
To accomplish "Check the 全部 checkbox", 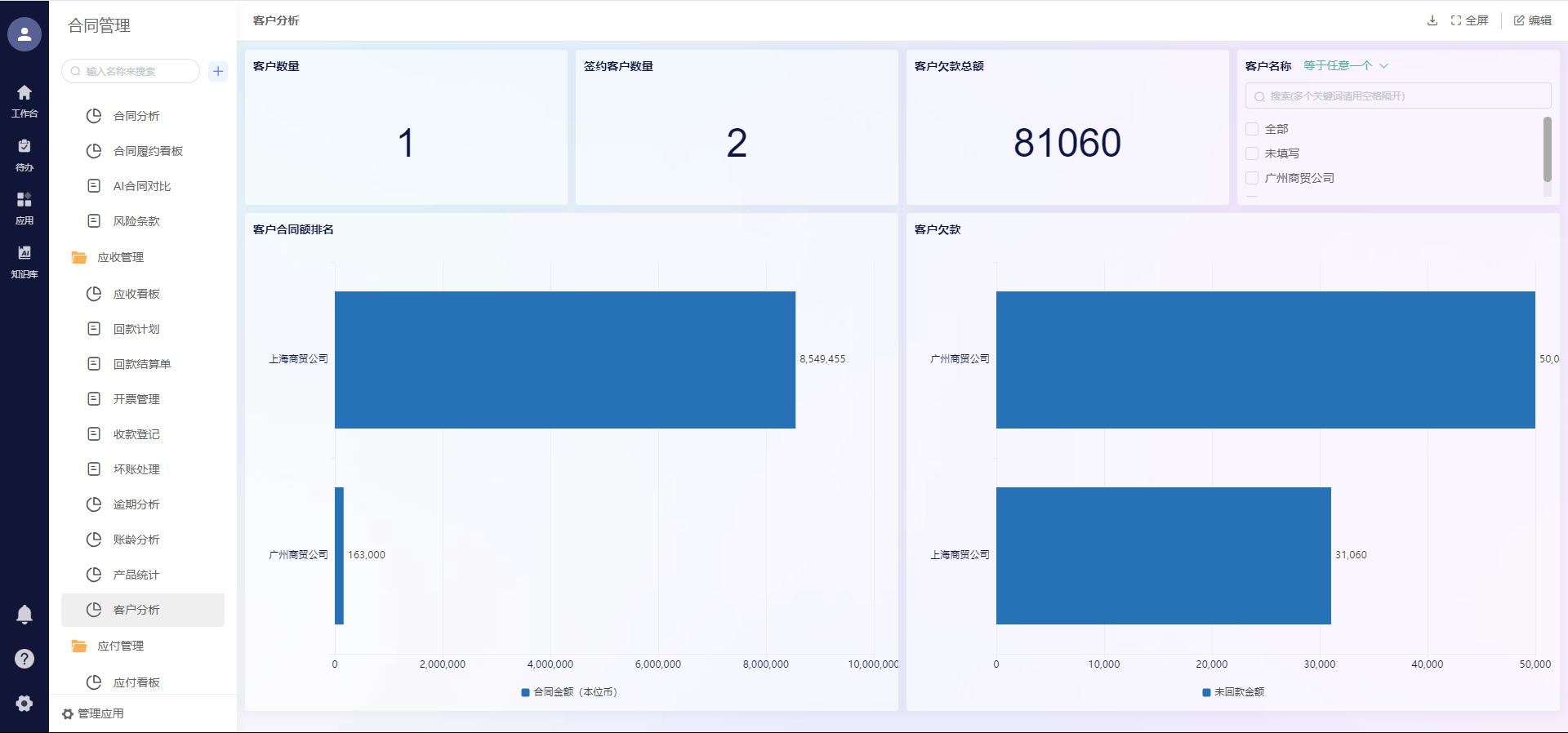I will 1252,129.
